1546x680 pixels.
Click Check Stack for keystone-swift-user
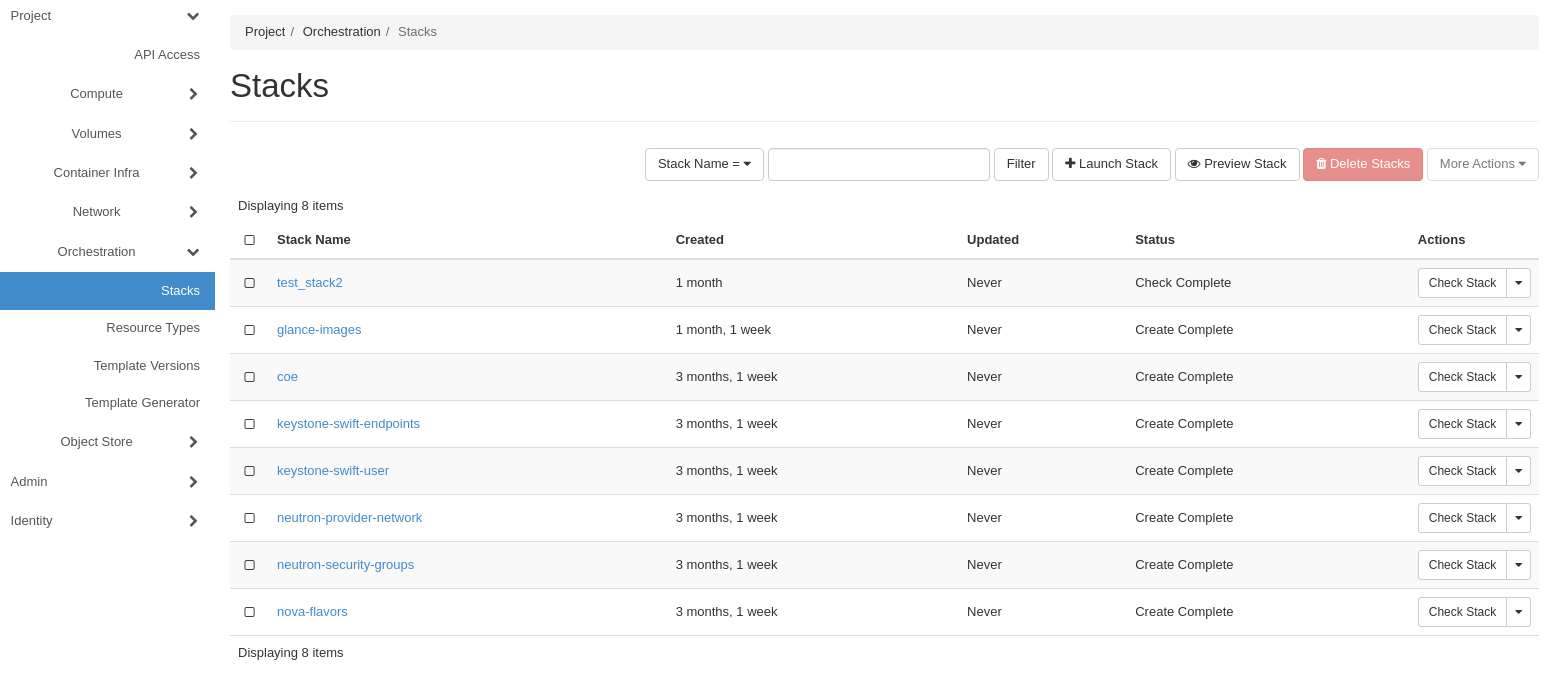[x=1462, y=471]
